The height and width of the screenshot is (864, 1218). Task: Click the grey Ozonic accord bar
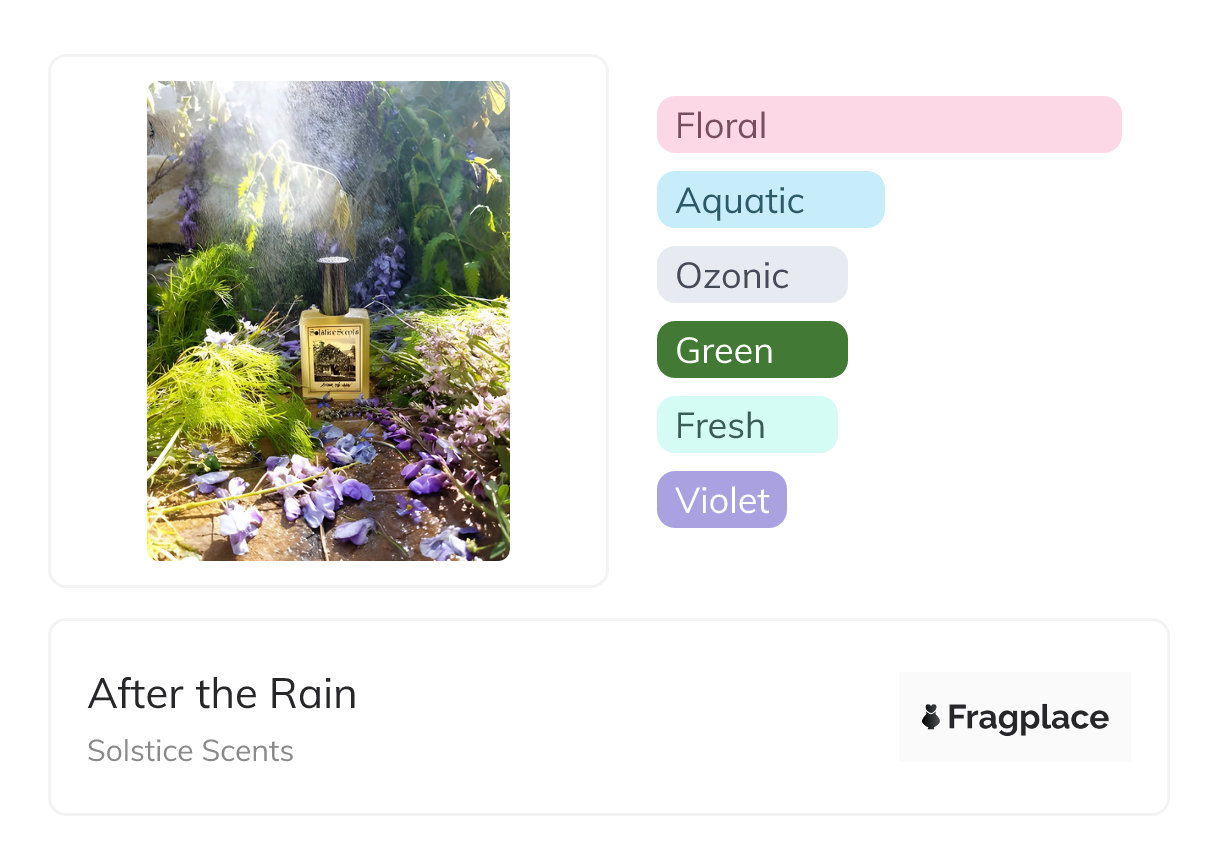tap(751, 275)
